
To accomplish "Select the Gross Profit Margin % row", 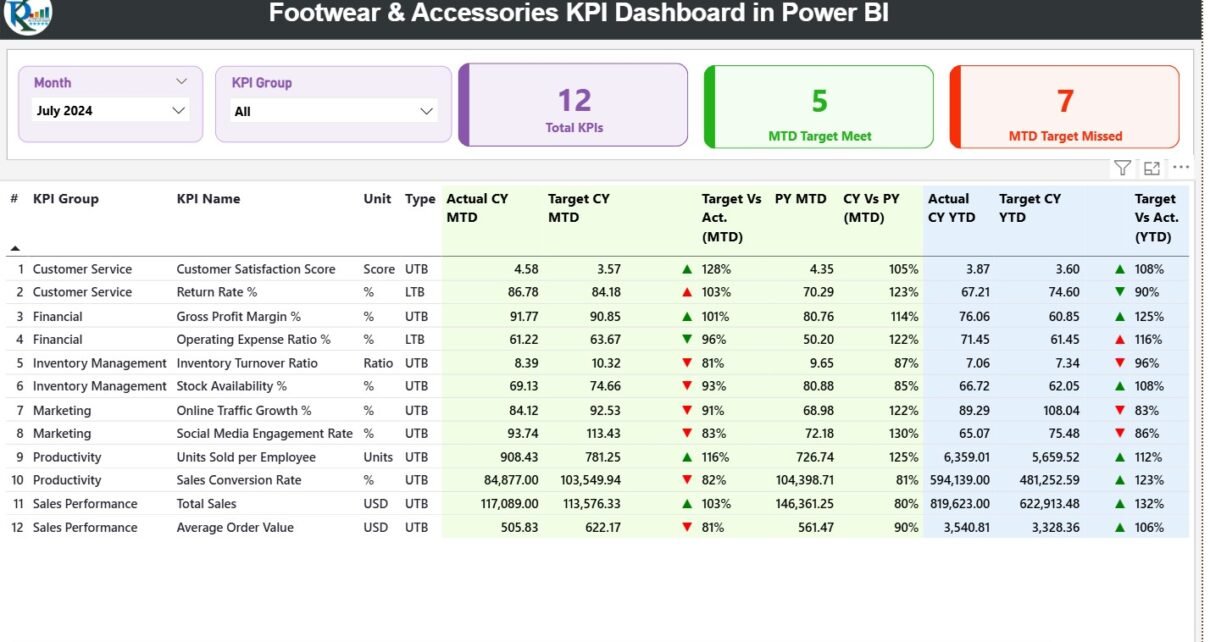I will [x=238, y=316].
